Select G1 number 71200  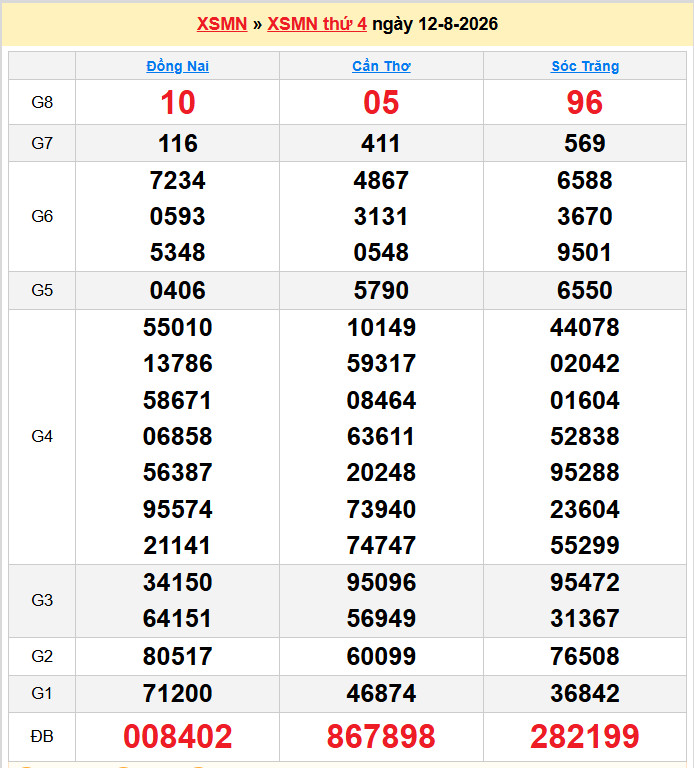point(177,693)
